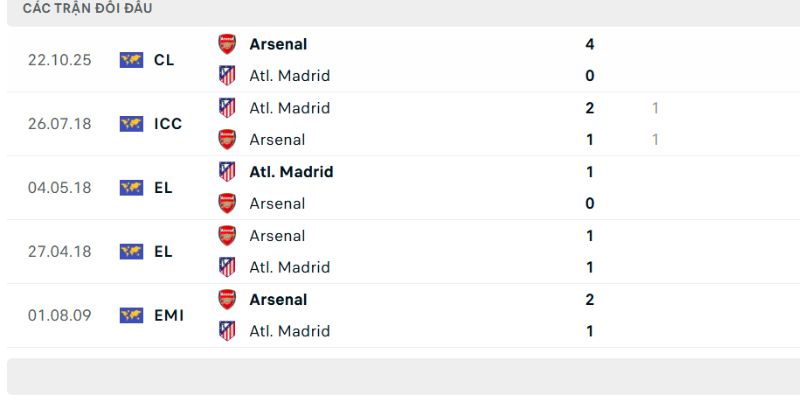
Task: Click the 22.10.25 match date
Action: [60, 60]
